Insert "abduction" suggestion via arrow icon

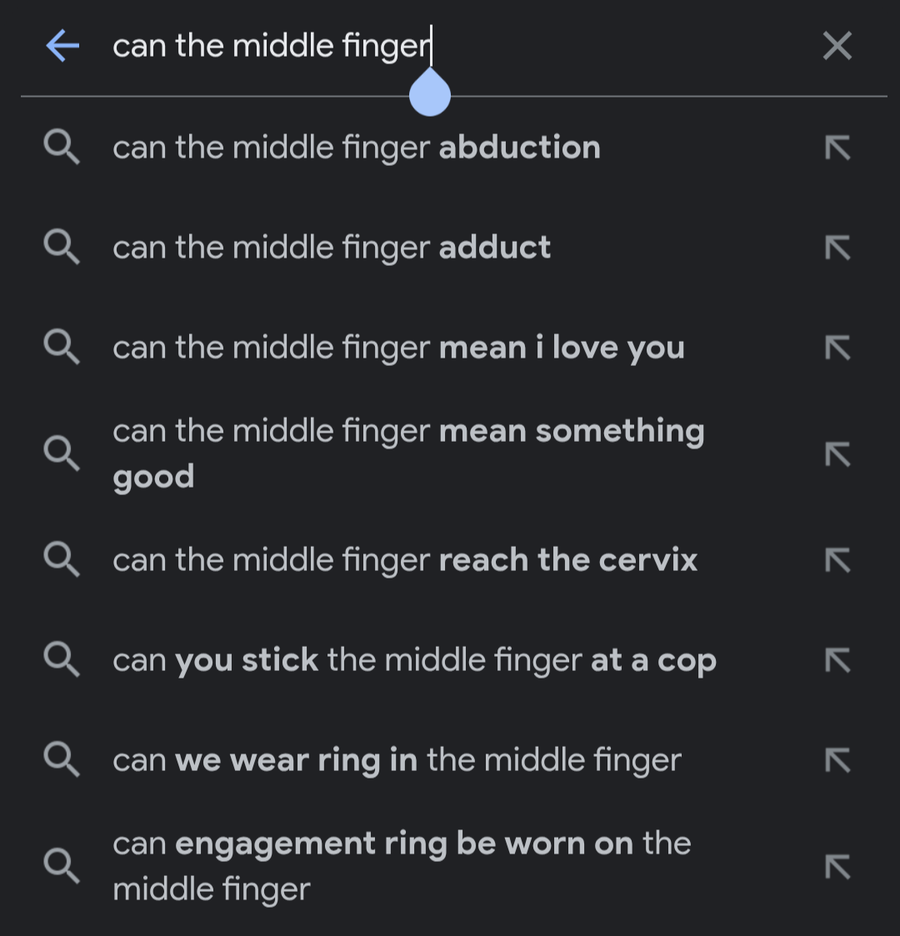837,148
